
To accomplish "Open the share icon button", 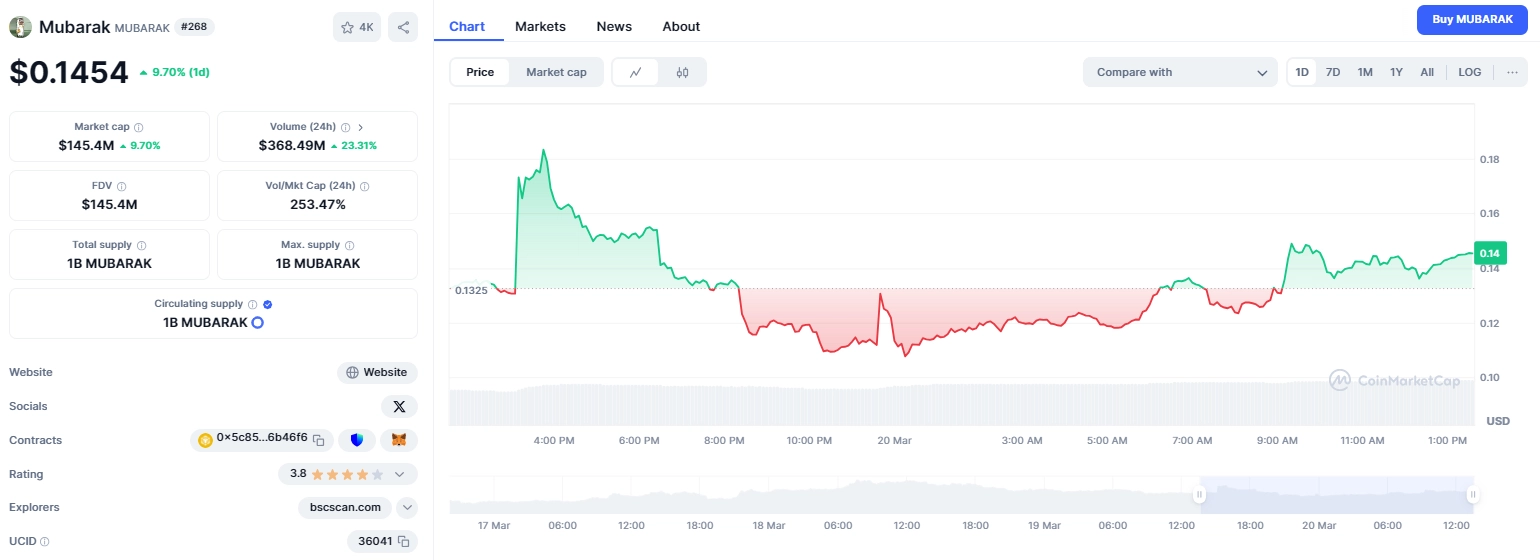I will tap(403, 27).
